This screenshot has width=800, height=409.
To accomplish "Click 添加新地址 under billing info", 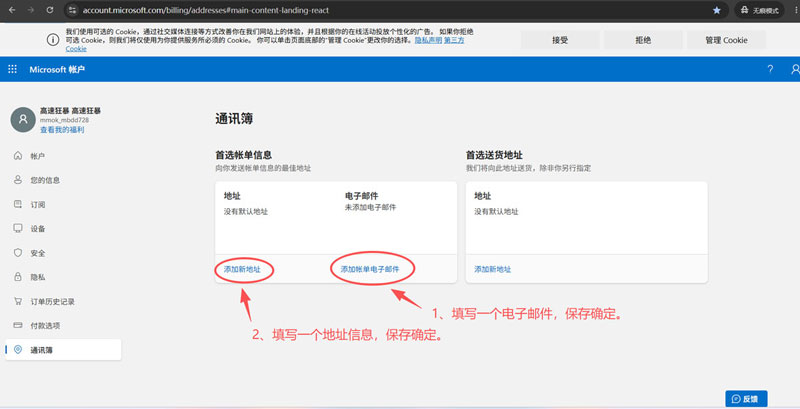I will (x=242, y=269).
